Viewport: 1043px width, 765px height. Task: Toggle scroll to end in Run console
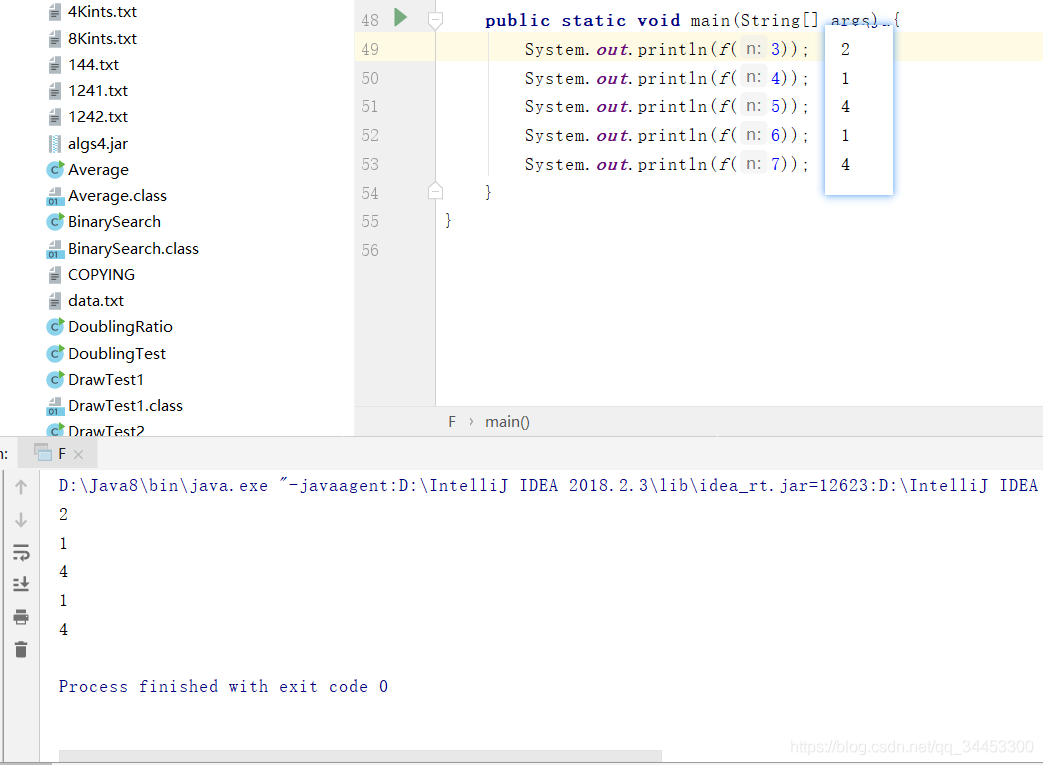pyautogui.click(x=21, y=584)
